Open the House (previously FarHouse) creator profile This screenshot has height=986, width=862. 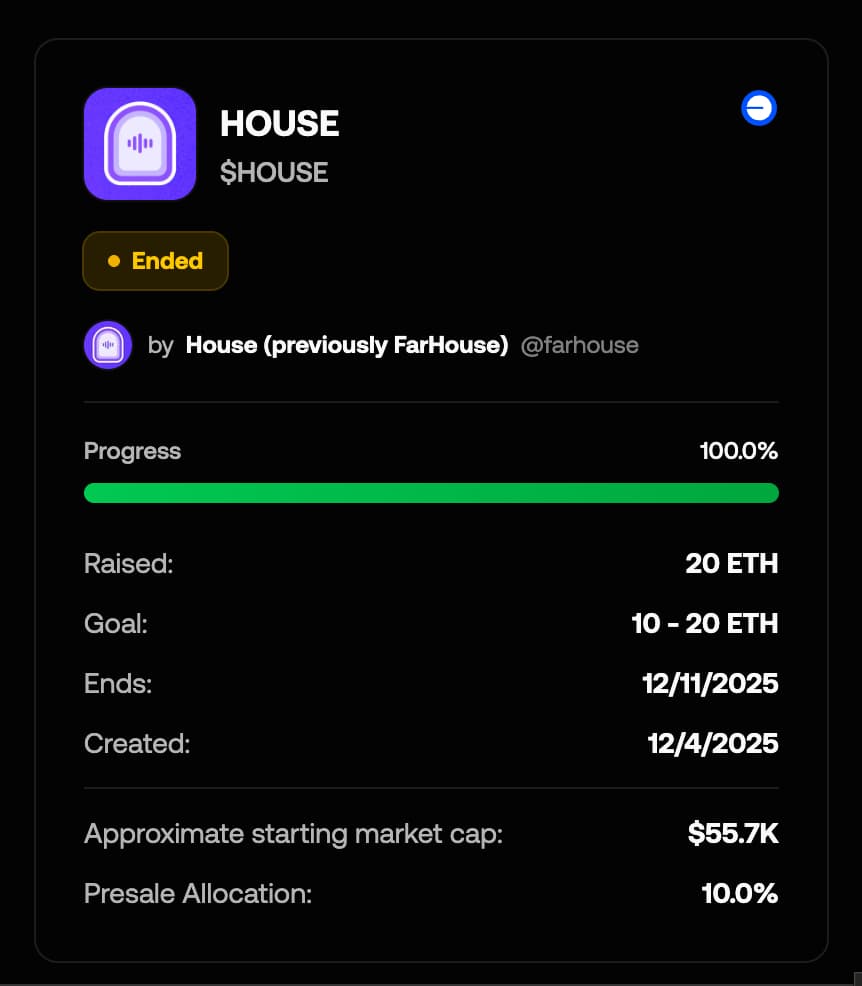coord(346,345)
